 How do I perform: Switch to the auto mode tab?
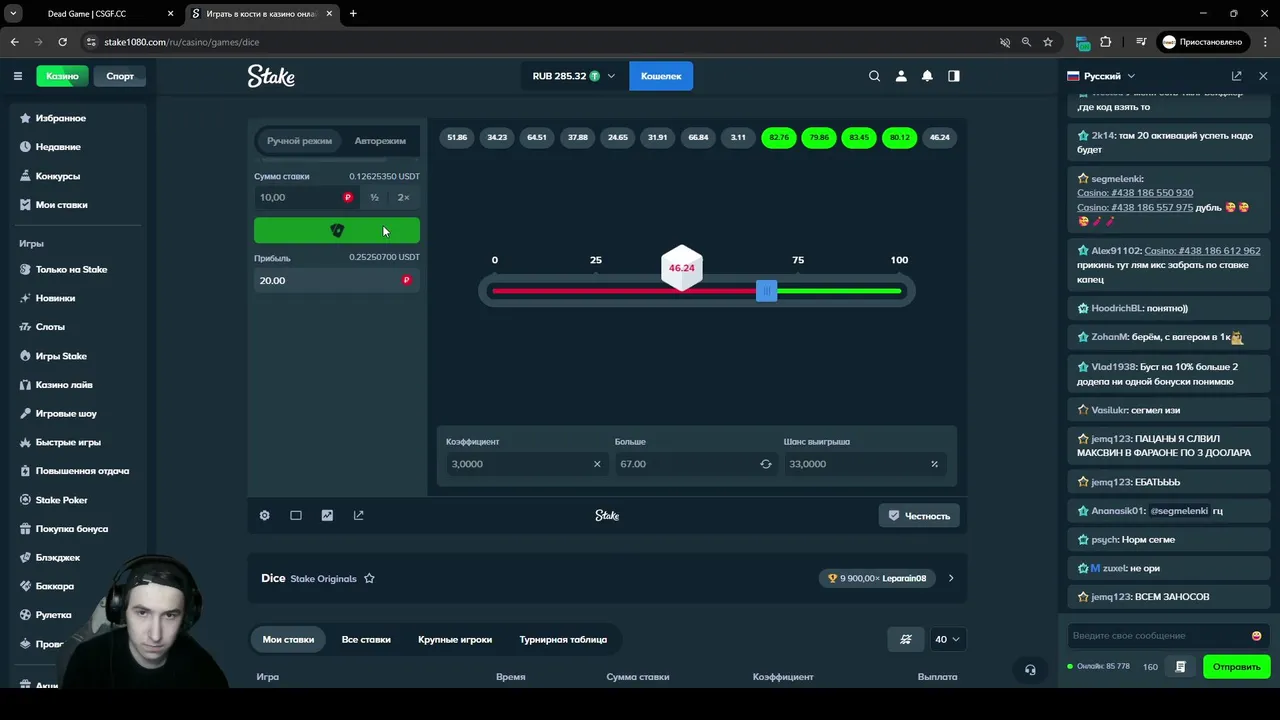click(380, 141)
